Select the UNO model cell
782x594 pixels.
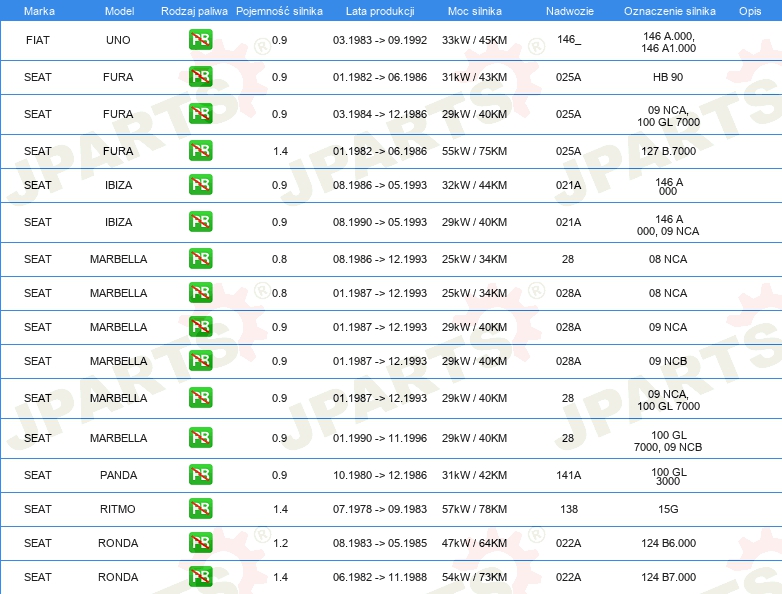[x=118, y=40]
